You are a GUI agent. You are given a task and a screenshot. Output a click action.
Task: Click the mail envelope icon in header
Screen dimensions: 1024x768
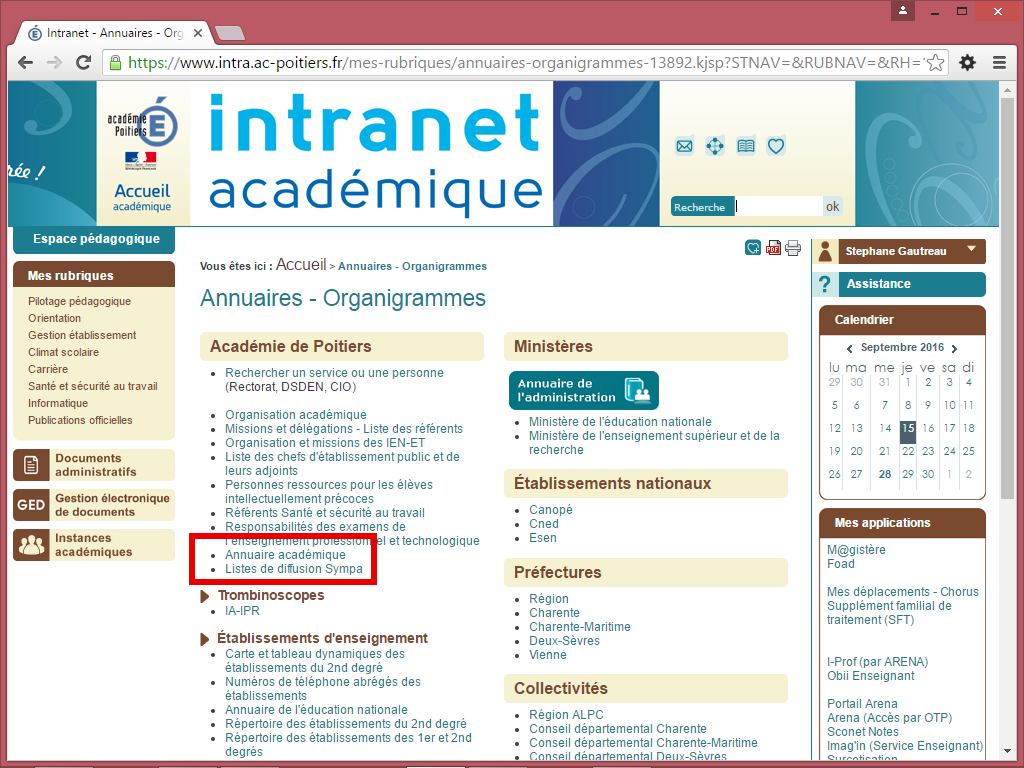point(684,146)
